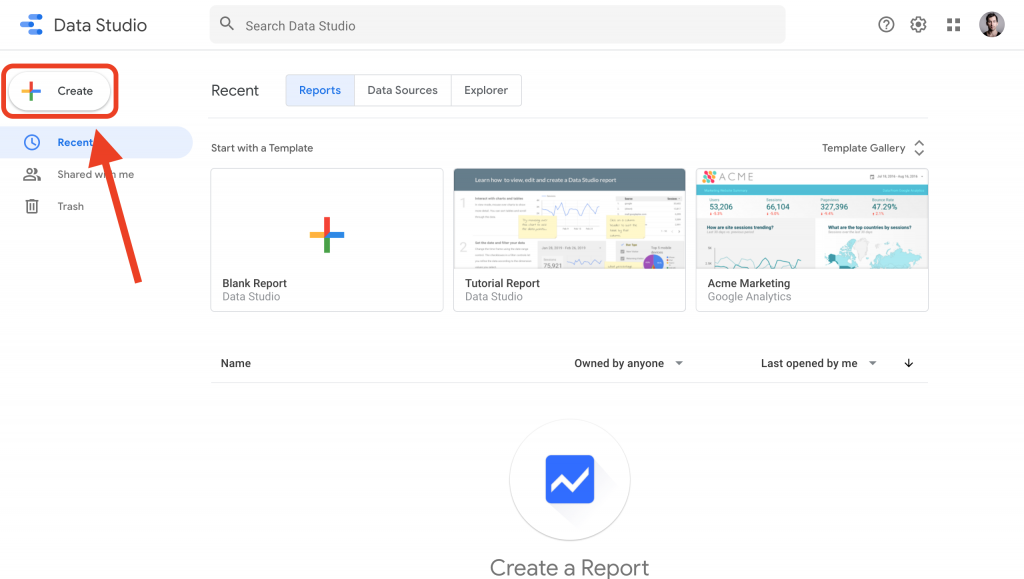Click the Name column header
The width and height of the screenshot is (1024, 579).
tap(236, 363)
